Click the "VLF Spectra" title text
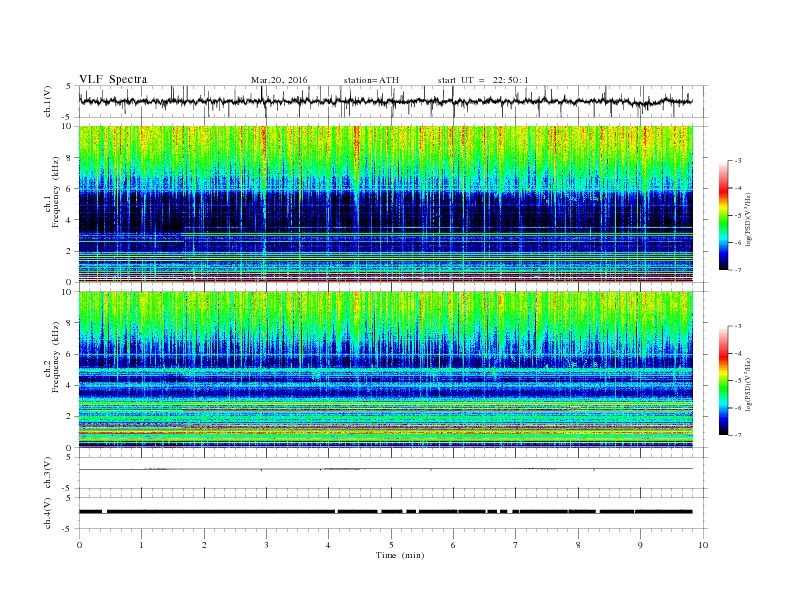 point(113,79)
